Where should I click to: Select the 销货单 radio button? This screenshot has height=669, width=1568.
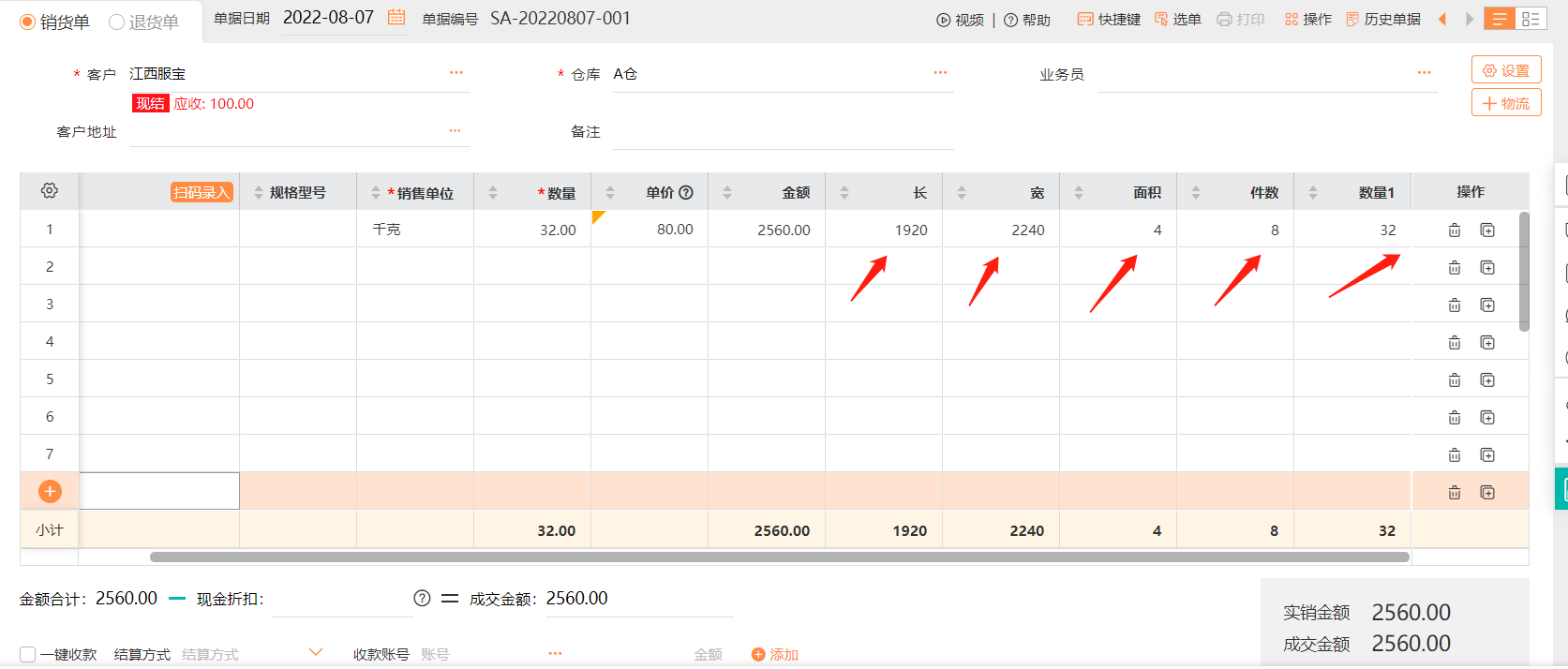pos(28,22)
